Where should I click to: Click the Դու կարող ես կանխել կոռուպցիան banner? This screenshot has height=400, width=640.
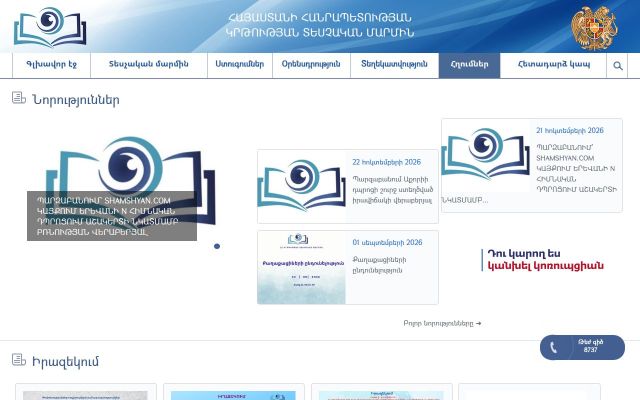coord(542,260)
